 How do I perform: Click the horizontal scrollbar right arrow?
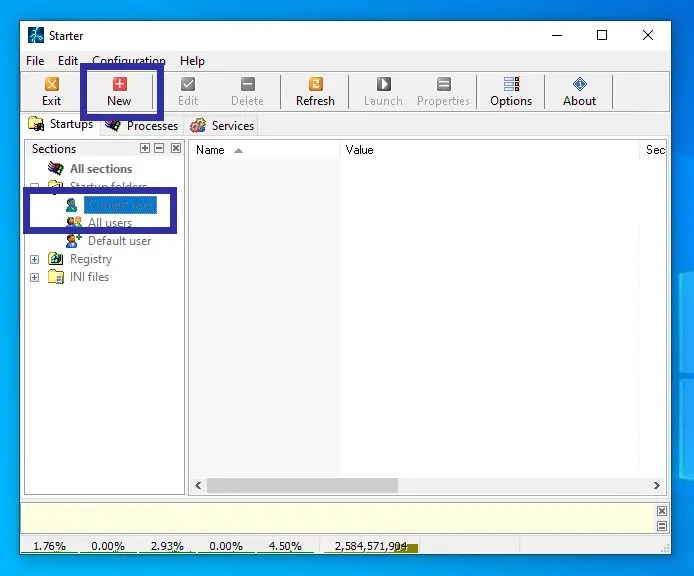tap(657, 486)
